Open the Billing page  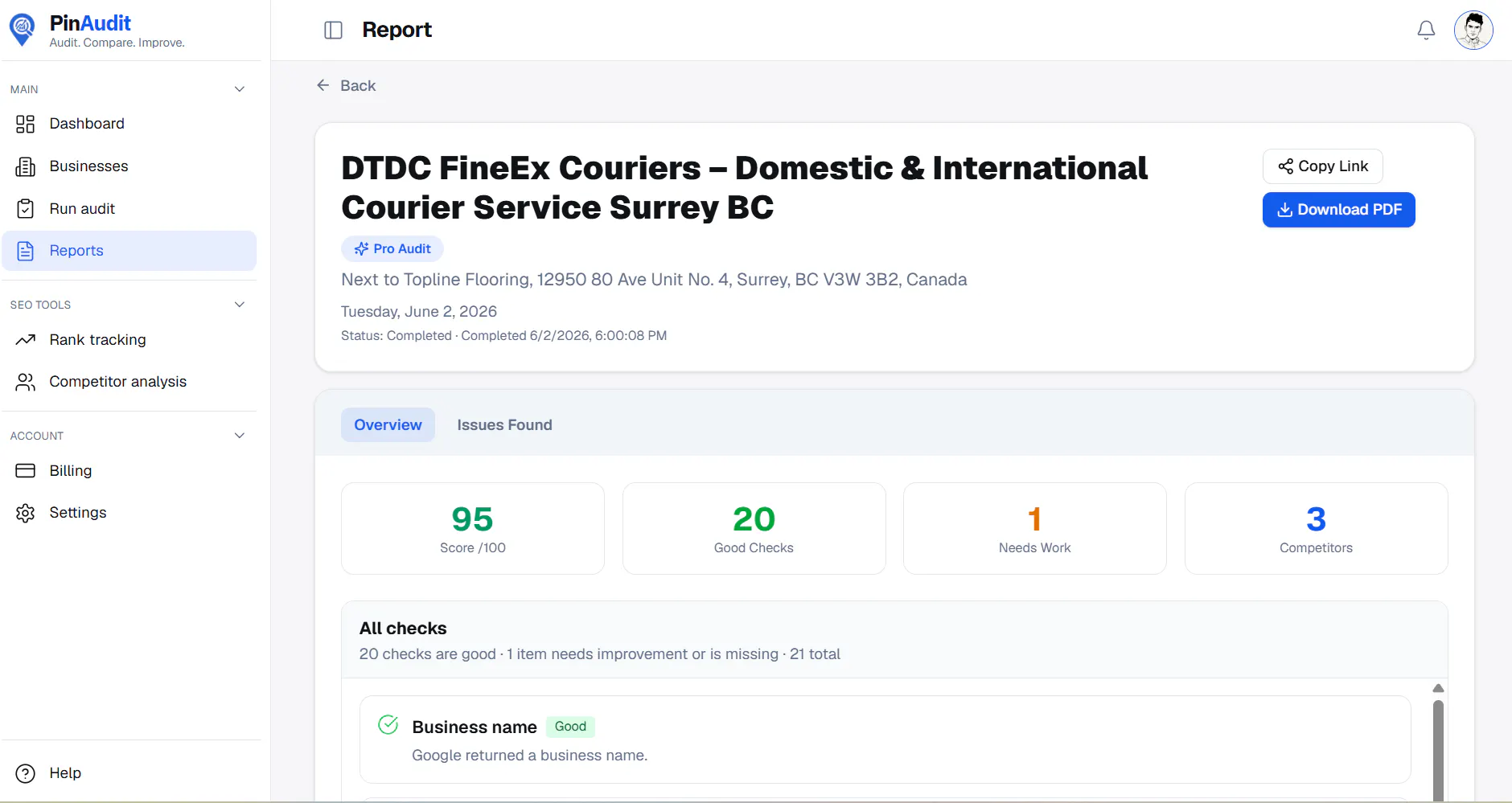pyautogui.click(x=129, y=471)
